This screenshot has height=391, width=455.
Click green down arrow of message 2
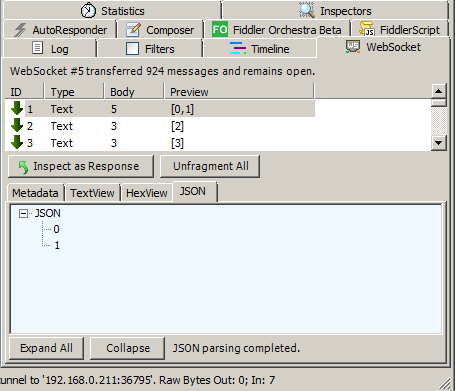click(x=17, y=125)
